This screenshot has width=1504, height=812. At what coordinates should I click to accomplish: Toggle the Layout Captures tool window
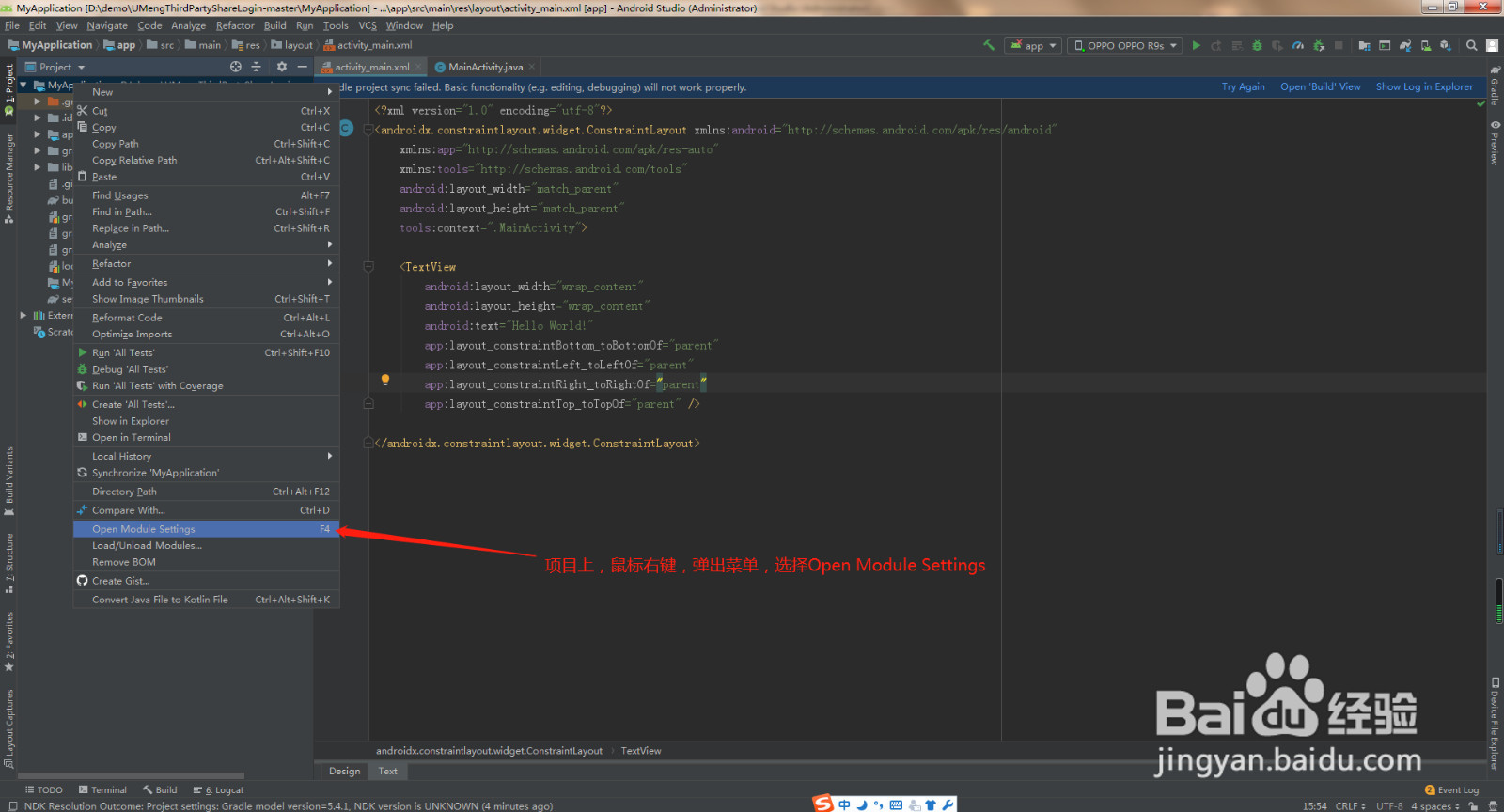coord(8,728)
